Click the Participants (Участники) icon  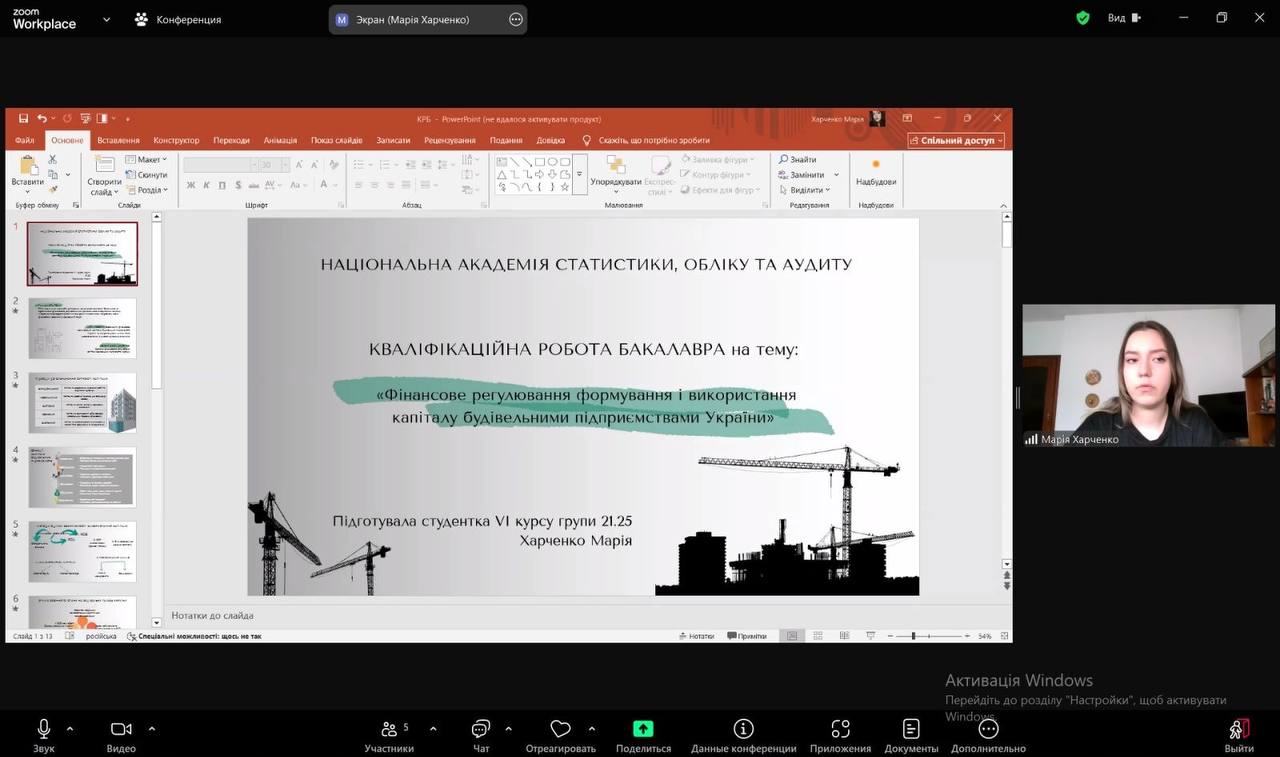coord(389,730)
